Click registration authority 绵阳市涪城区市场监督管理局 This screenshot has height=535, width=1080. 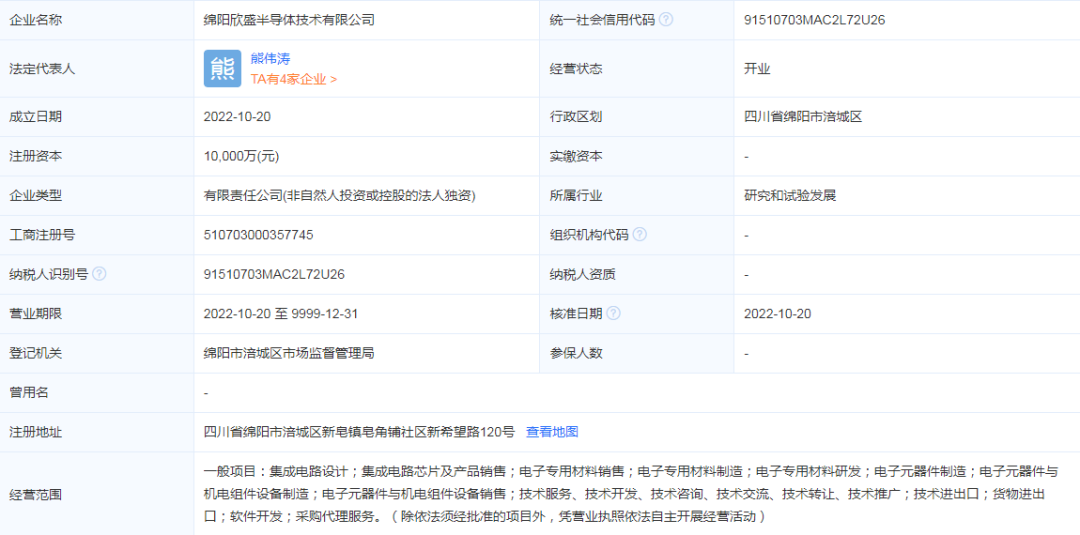click(x=289, y=353)
